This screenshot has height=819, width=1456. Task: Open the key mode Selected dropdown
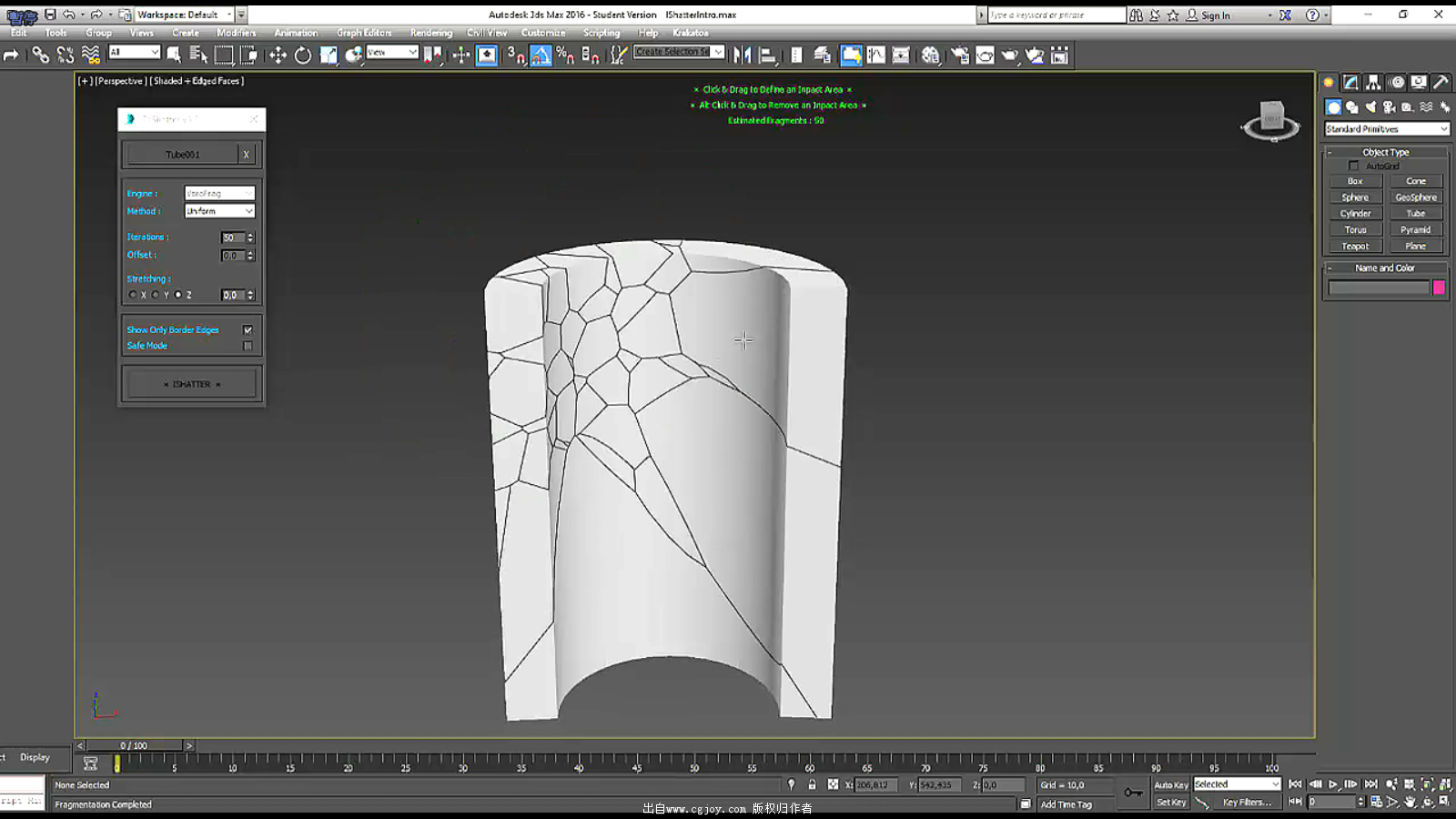pyautogui.click(x=1237, y=784)
